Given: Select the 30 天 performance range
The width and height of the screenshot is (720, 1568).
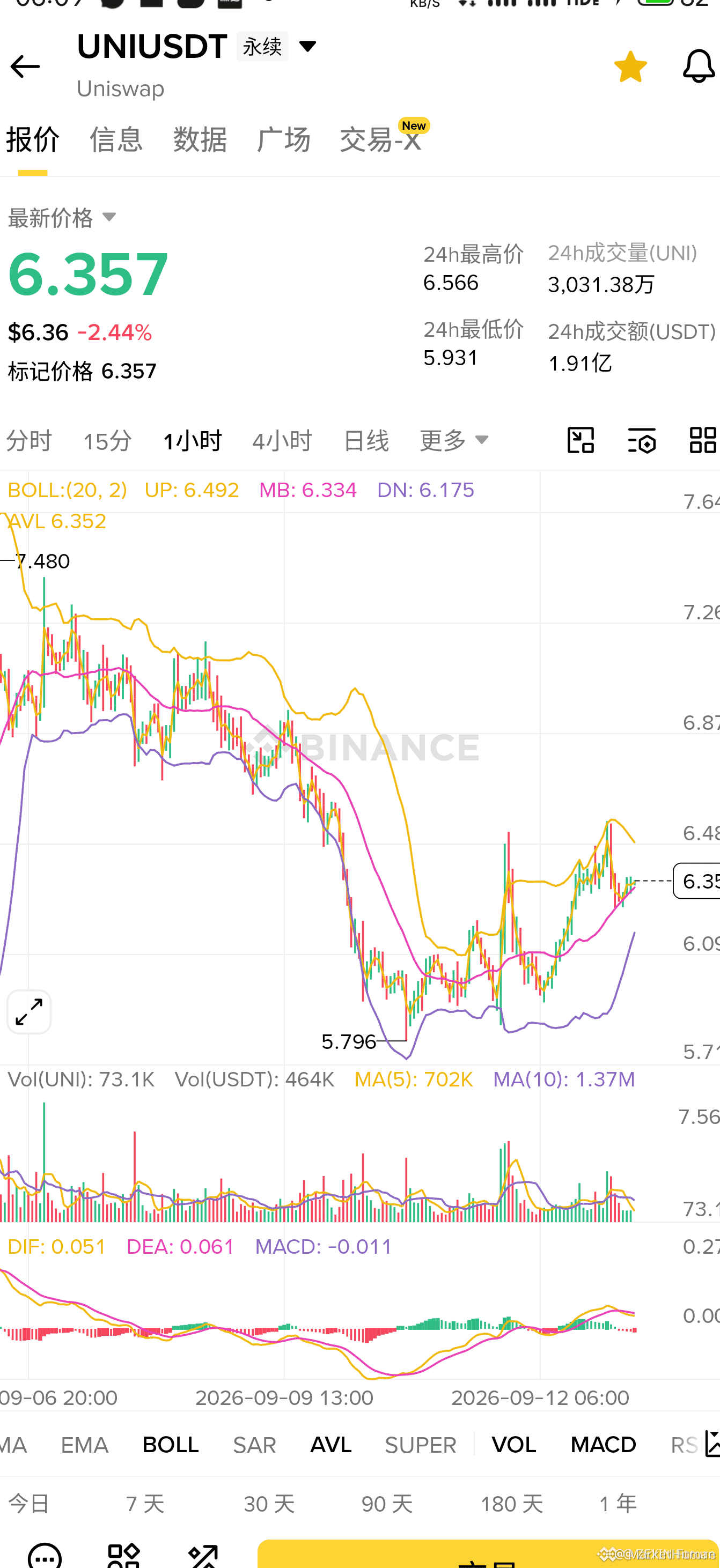Looking at the screenshot, I should (269, 1504).
